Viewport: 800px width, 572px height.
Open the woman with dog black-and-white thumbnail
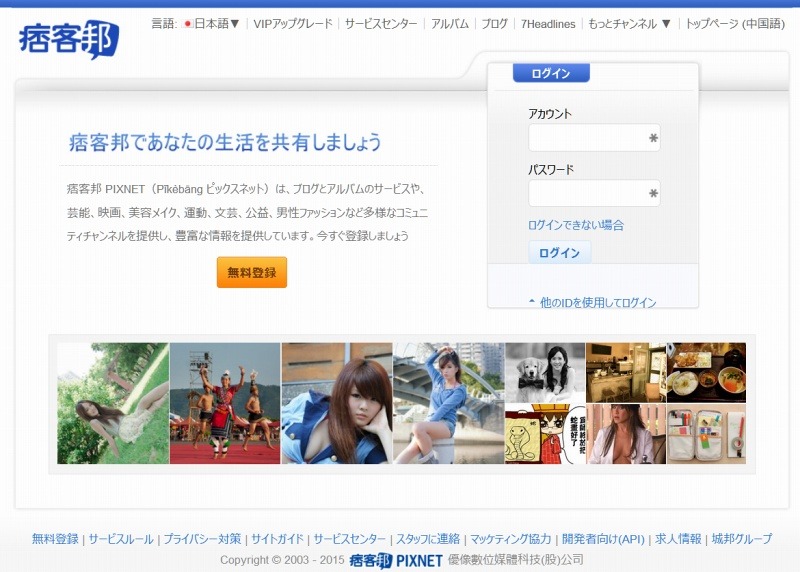[545, 372]
